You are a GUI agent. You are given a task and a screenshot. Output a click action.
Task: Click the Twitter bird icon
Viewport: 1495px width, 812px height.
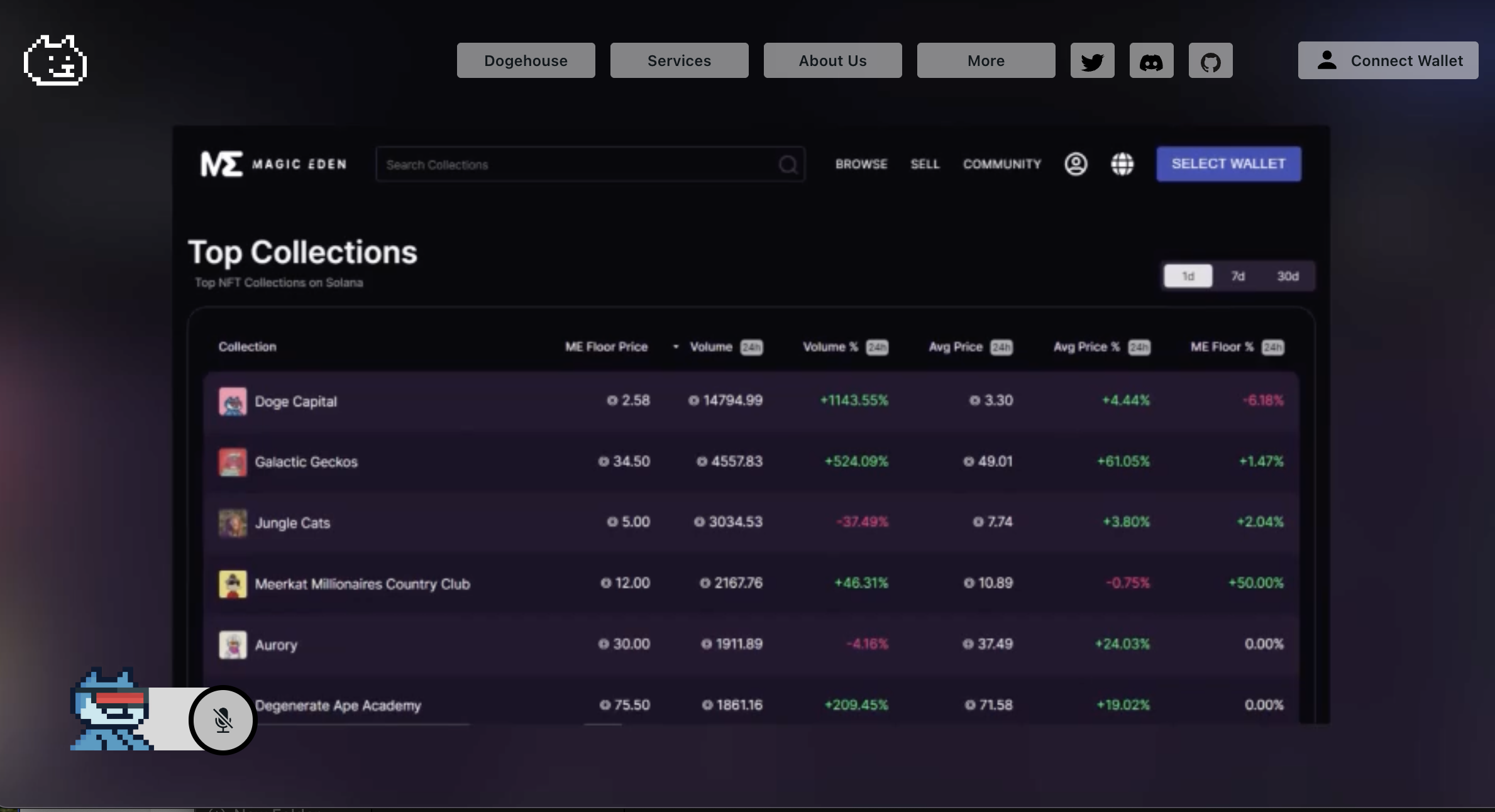1092,61
